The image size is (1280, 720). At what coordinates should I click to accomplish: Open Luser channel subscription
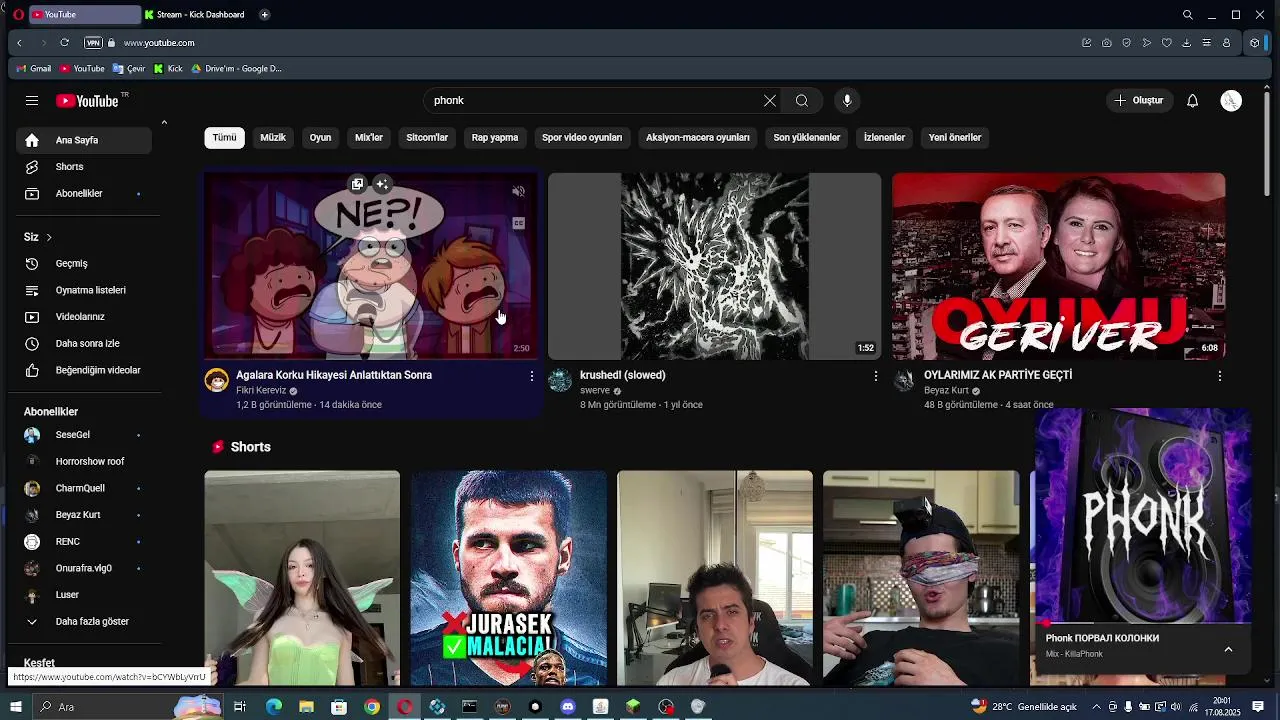tap(84, 595)
